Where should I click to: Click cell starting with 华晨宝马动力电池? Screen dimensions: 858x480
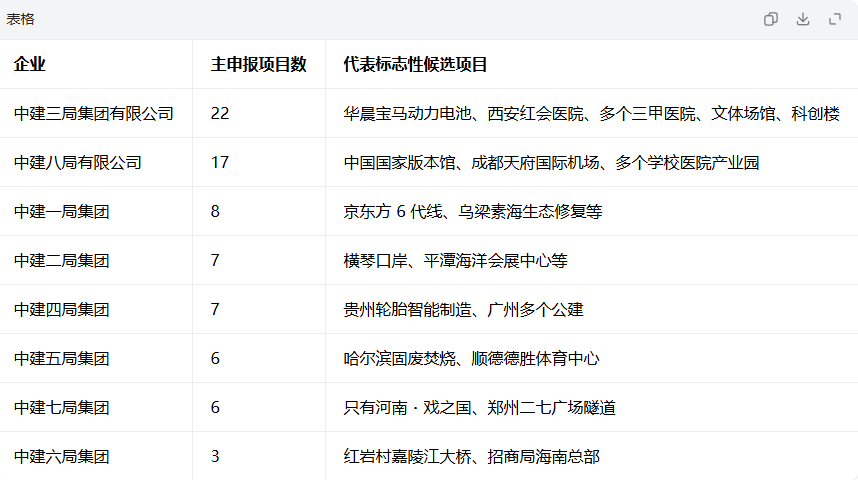(592, 113)
